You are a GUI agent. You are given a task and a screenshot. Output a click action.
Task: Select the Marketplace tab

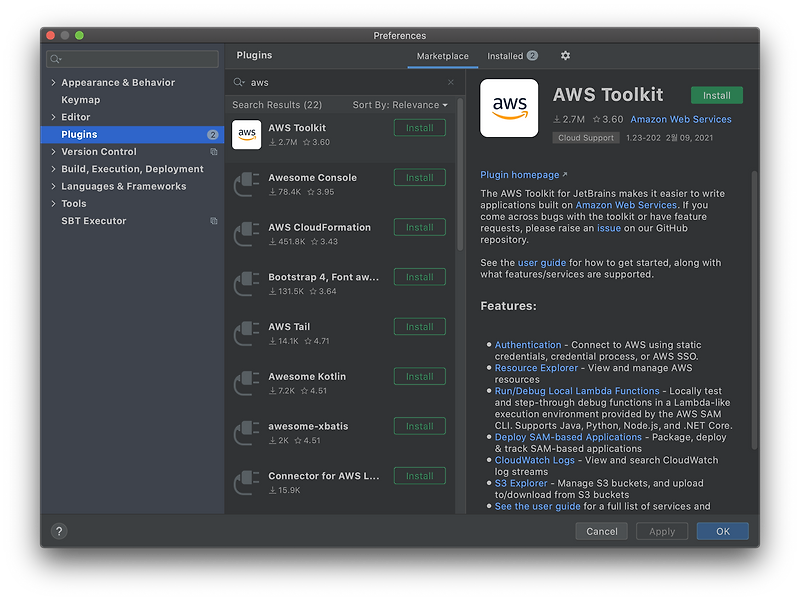click(443, 56)
